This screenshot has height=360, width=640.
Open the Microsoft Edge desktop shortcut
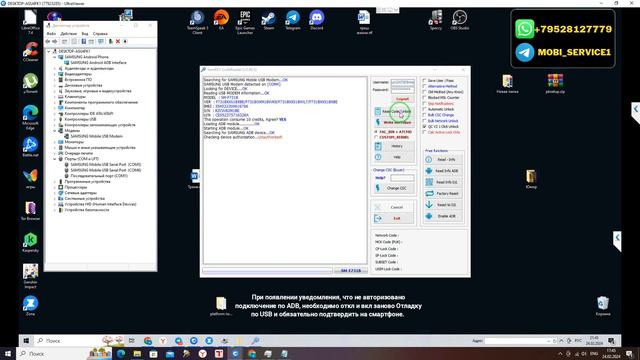tap(30, 118)
